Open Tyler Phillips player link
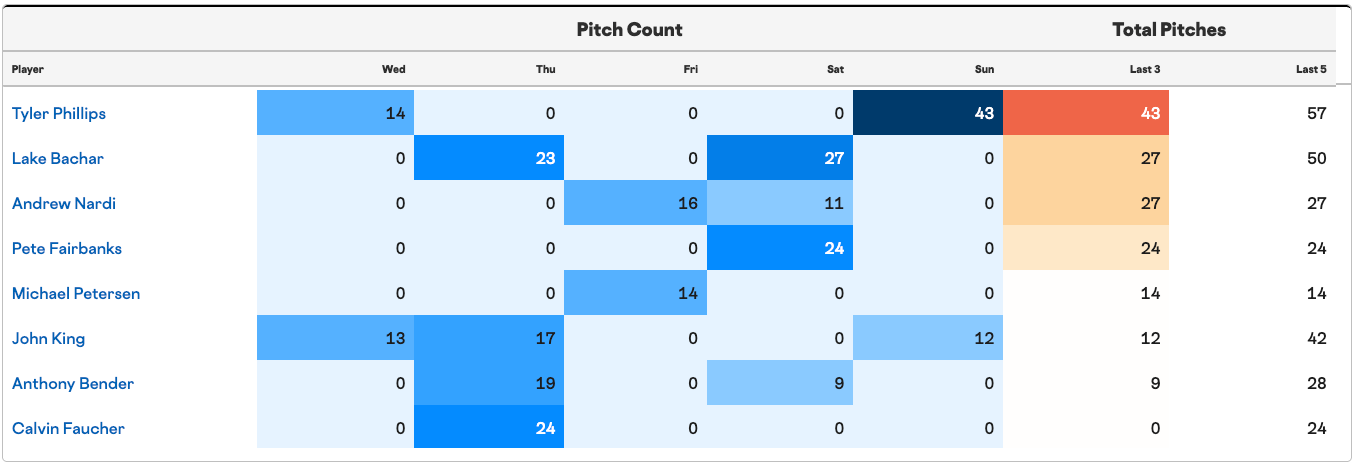The width and height of the screenshot is (1355, 463). pyautogui.click(x=59, y=113)
